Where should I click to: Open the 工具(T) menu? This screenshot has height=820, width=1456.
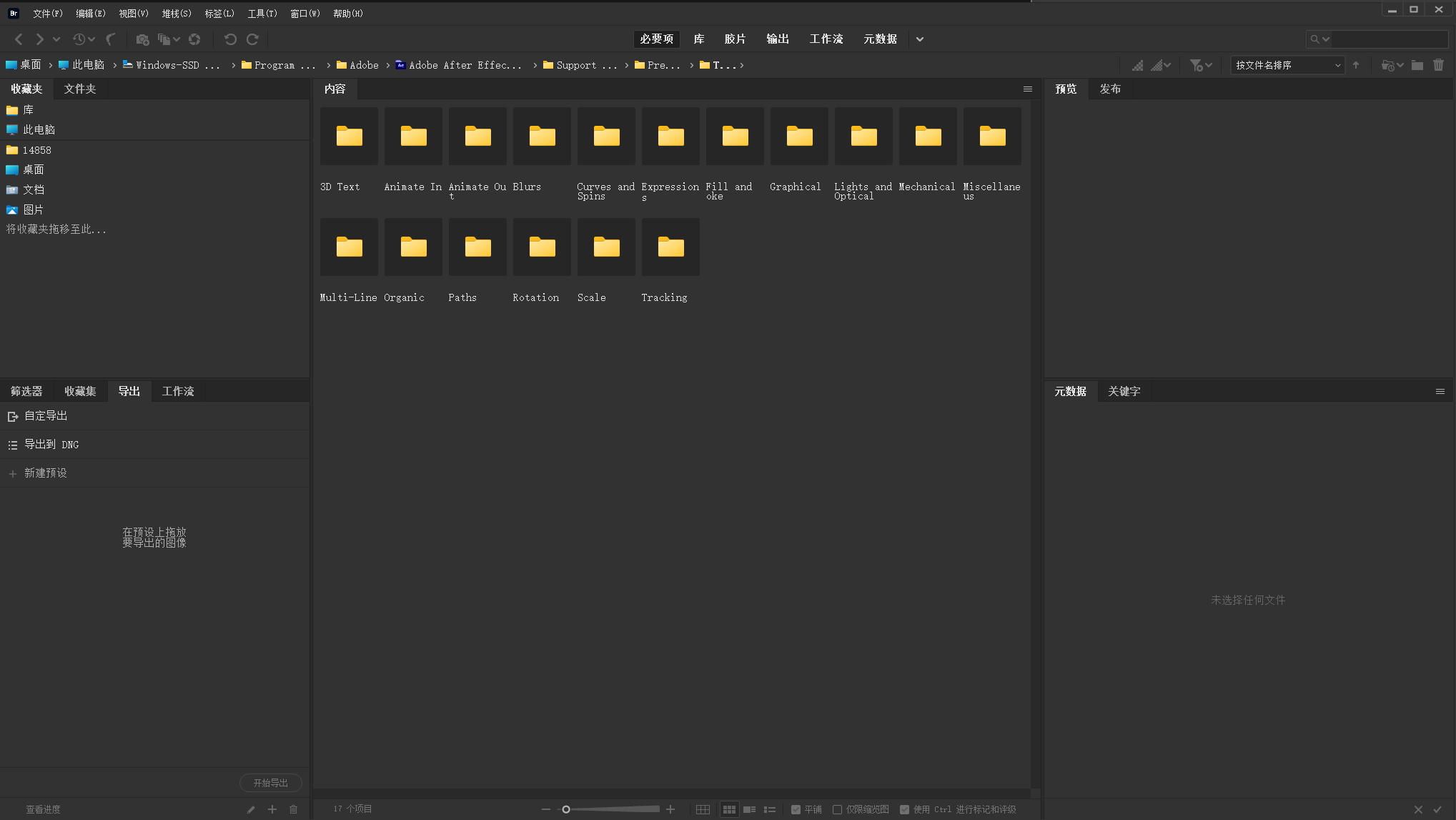coord(262,14)
